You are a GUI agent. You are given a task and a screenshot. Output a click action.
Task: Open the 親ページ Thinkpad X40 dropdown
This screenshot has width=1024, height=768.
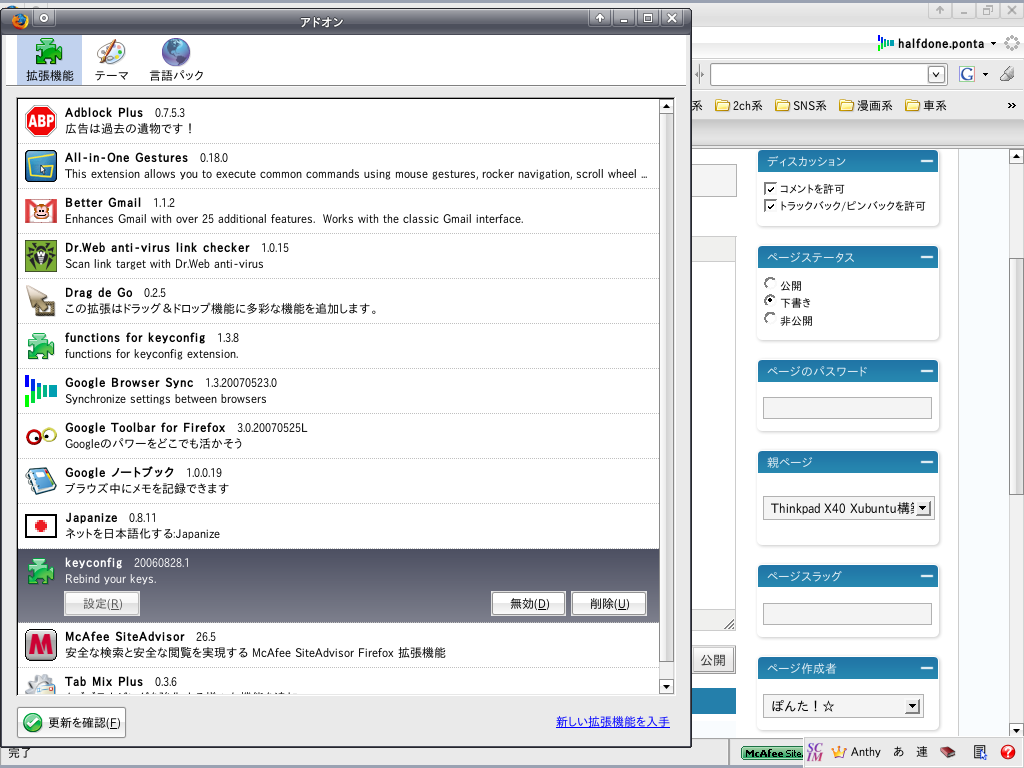[x=848, y=508]
